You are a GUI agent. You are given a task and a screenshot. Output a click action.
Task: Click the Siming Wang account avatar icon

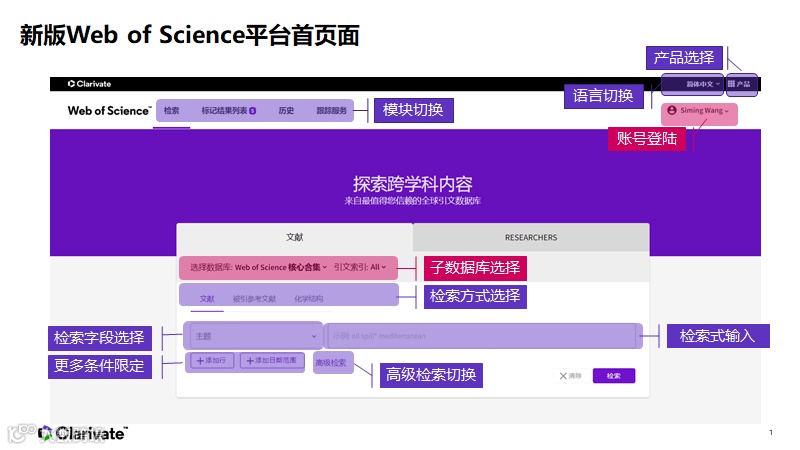coord(671,110)
